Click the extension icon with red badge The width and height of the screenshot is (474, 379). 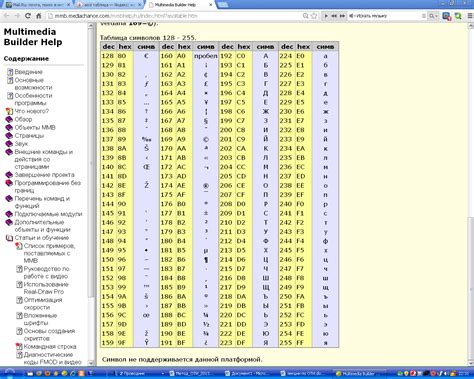click(x=446, y=16)
